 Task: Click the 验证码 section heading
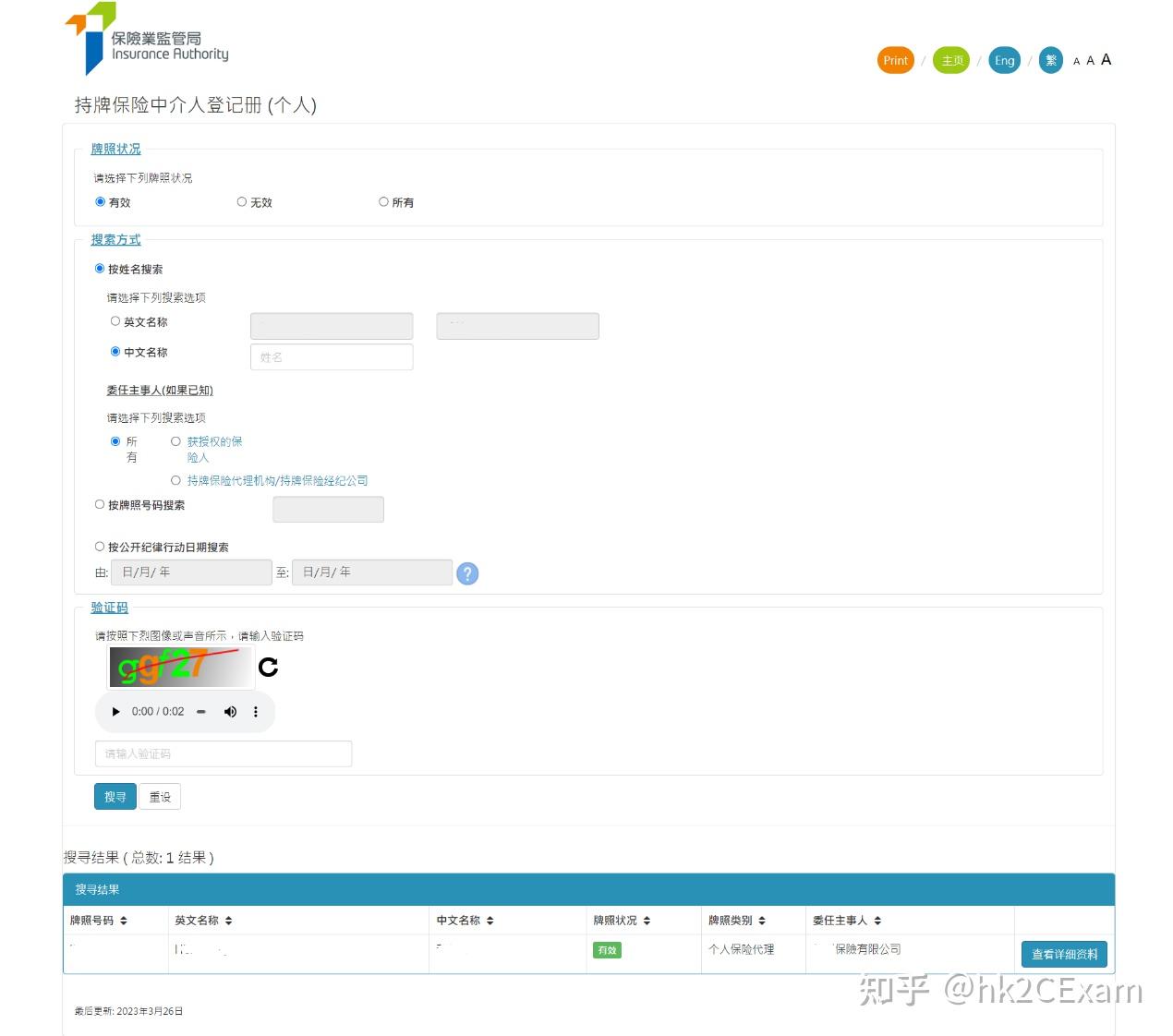pos(109,607)
